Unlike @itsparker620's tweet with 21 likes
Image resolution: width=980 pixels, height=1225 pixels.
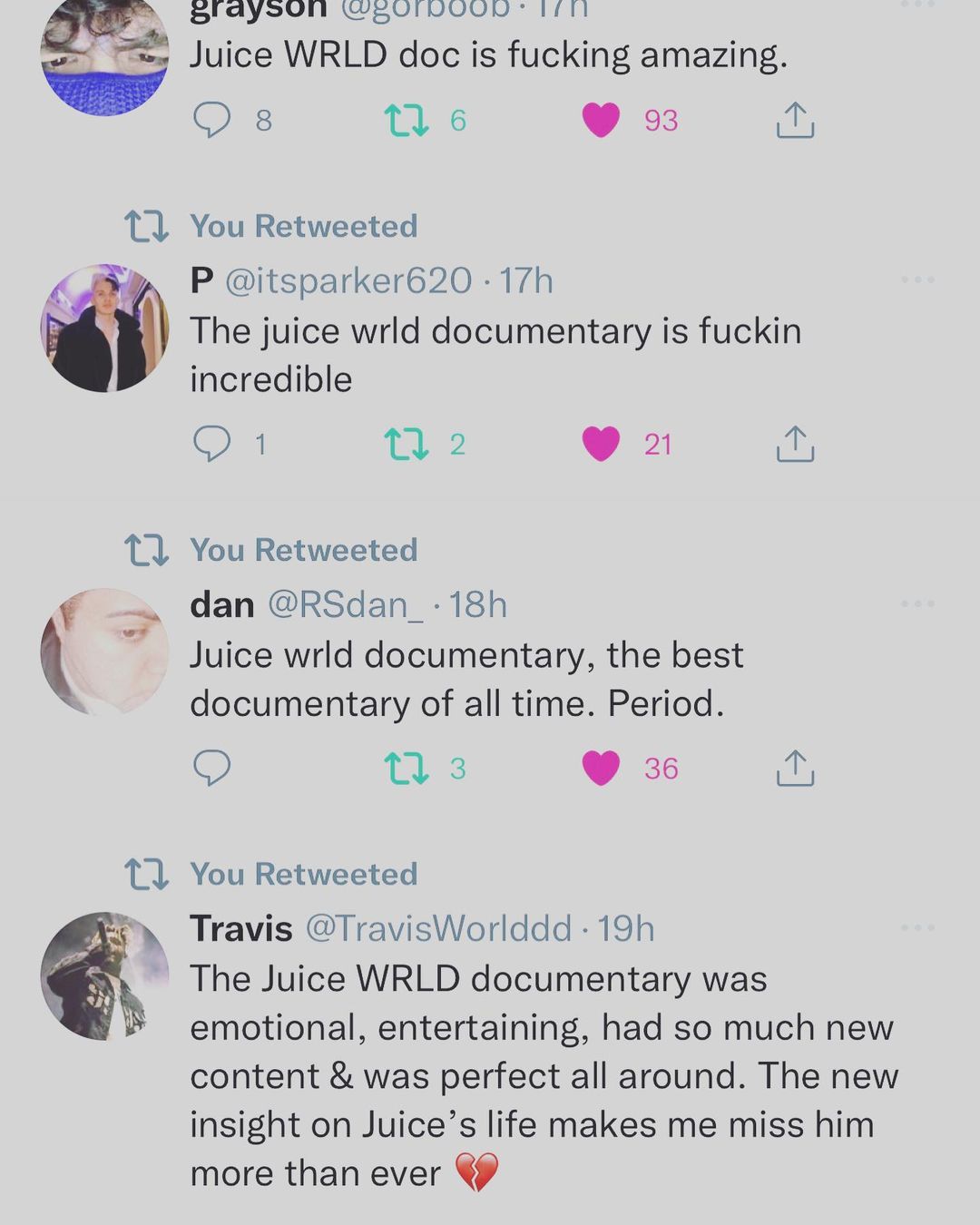click(601, 444)
